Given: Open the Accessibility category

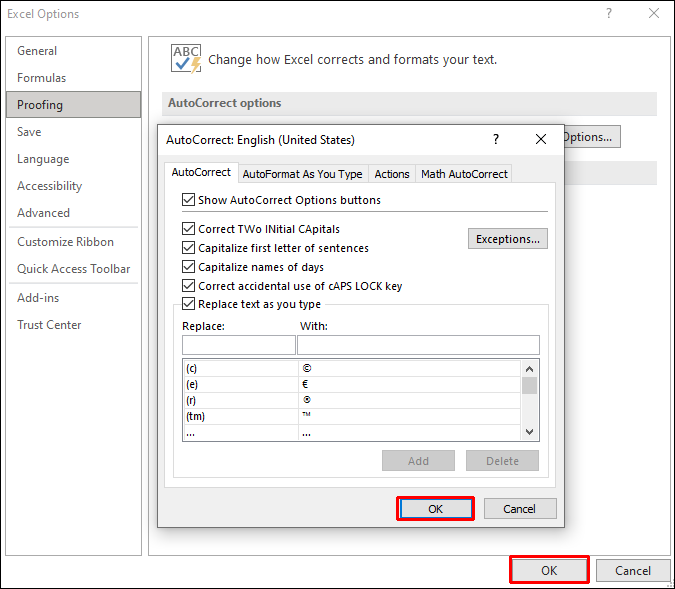Looking at the screenshot, I should click(73, 186).
